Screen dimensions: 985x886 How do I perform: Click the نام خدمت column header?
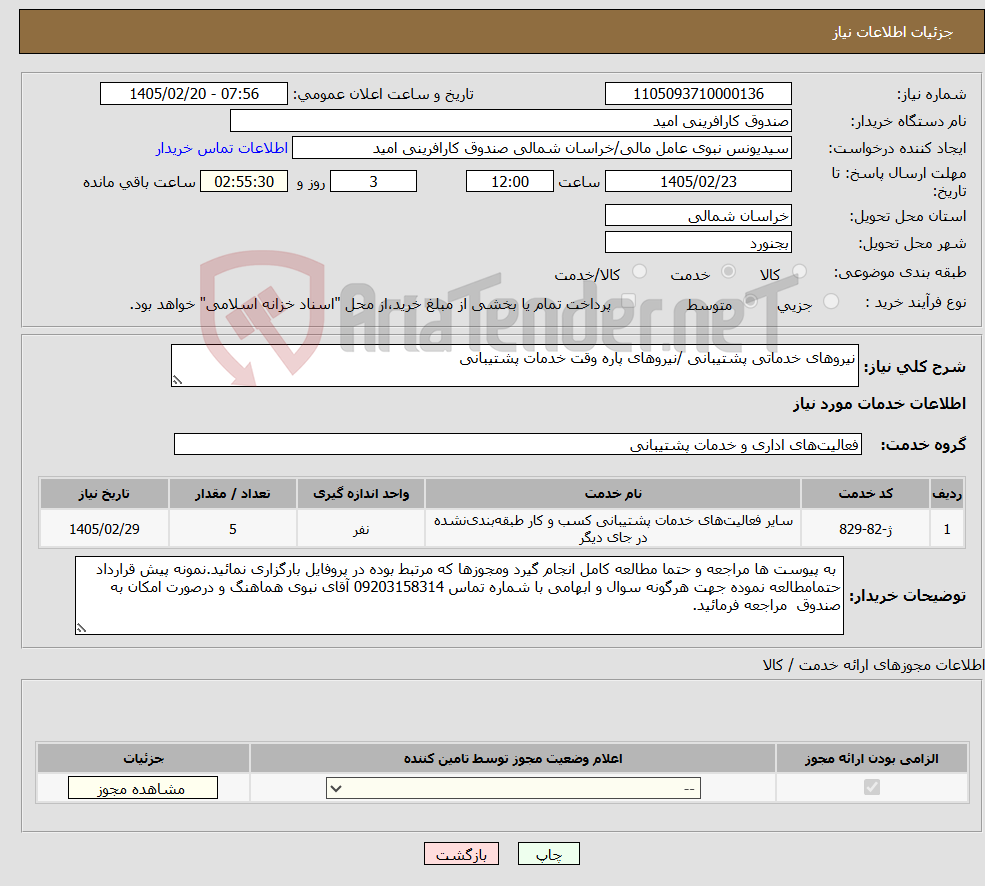[612, 494]
